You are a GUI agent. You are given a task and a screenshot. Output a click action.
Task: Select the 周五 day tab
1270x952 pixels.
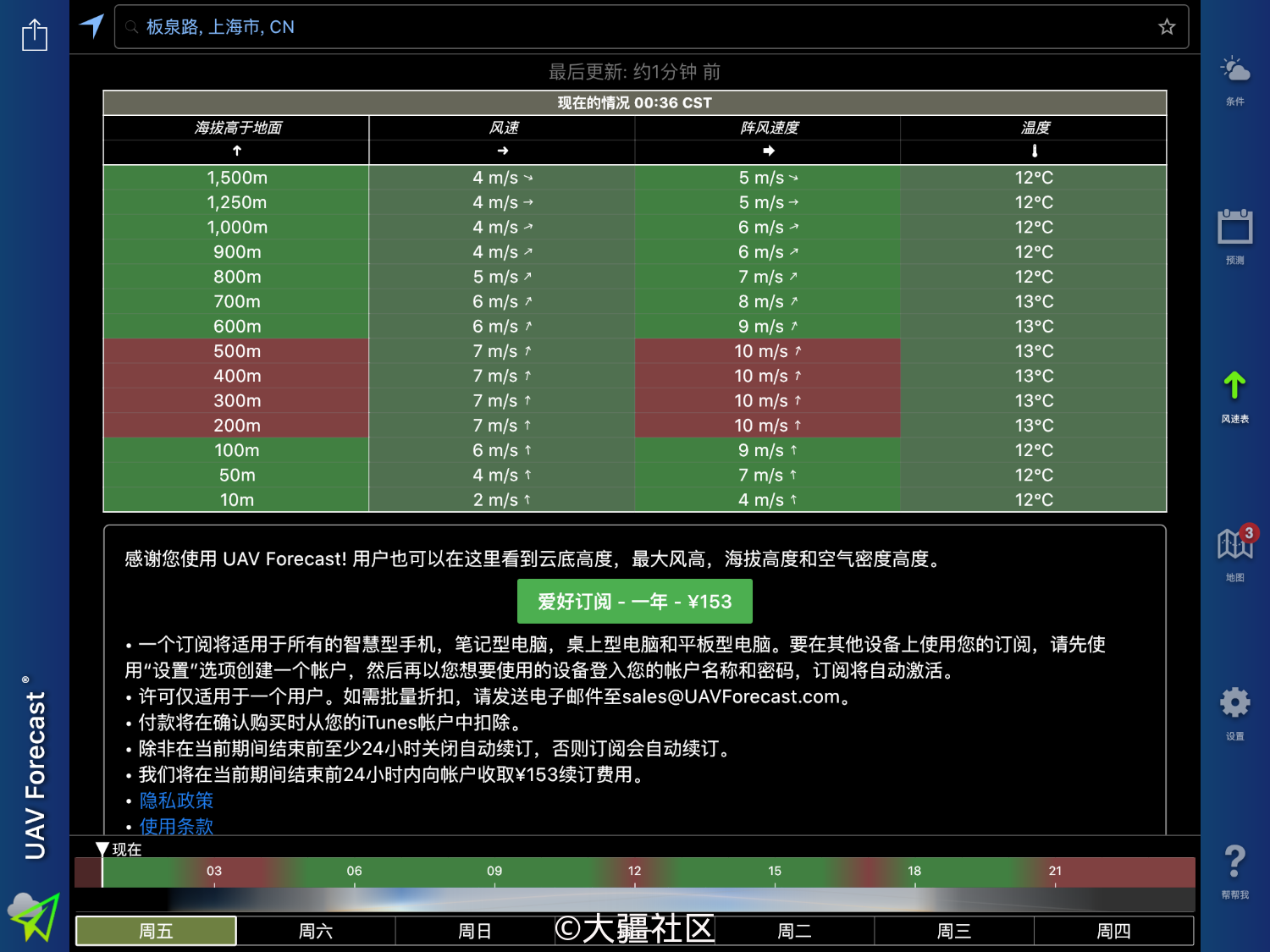pyautogui.click(x=156, y=931)
